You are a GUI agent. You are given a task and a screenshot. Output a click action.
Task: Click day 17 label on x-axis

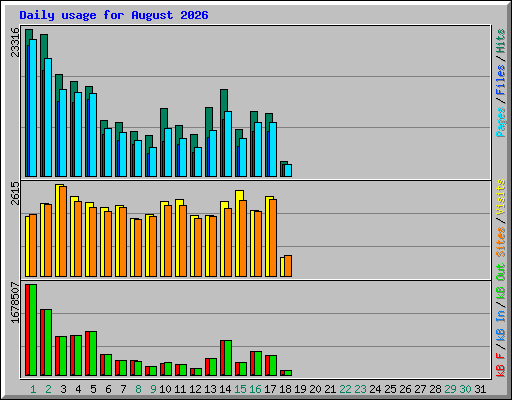[270, 389]
